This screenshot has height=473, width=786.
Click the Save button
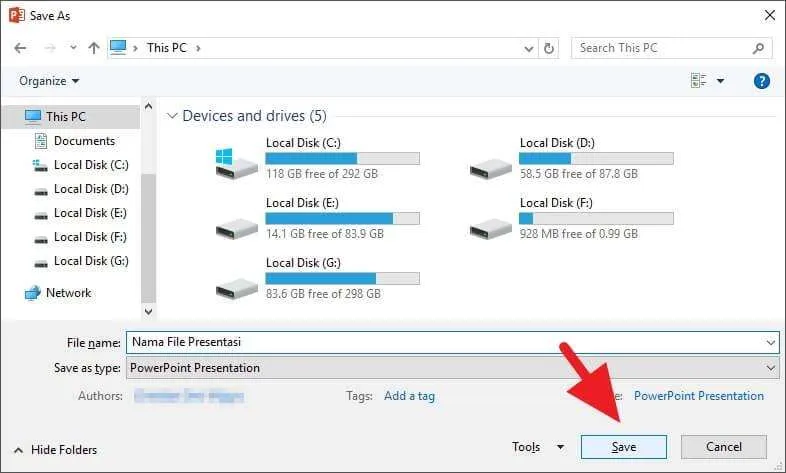point(624,447)
